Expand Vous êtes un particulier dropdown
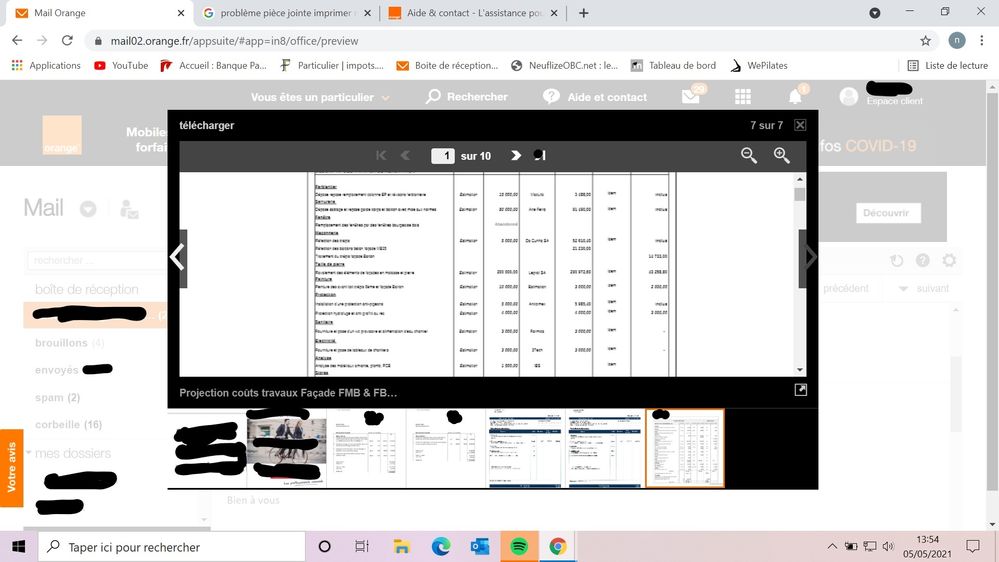This screenshot has height=562, width=999. pyautogui.click(x=320, y=97)
